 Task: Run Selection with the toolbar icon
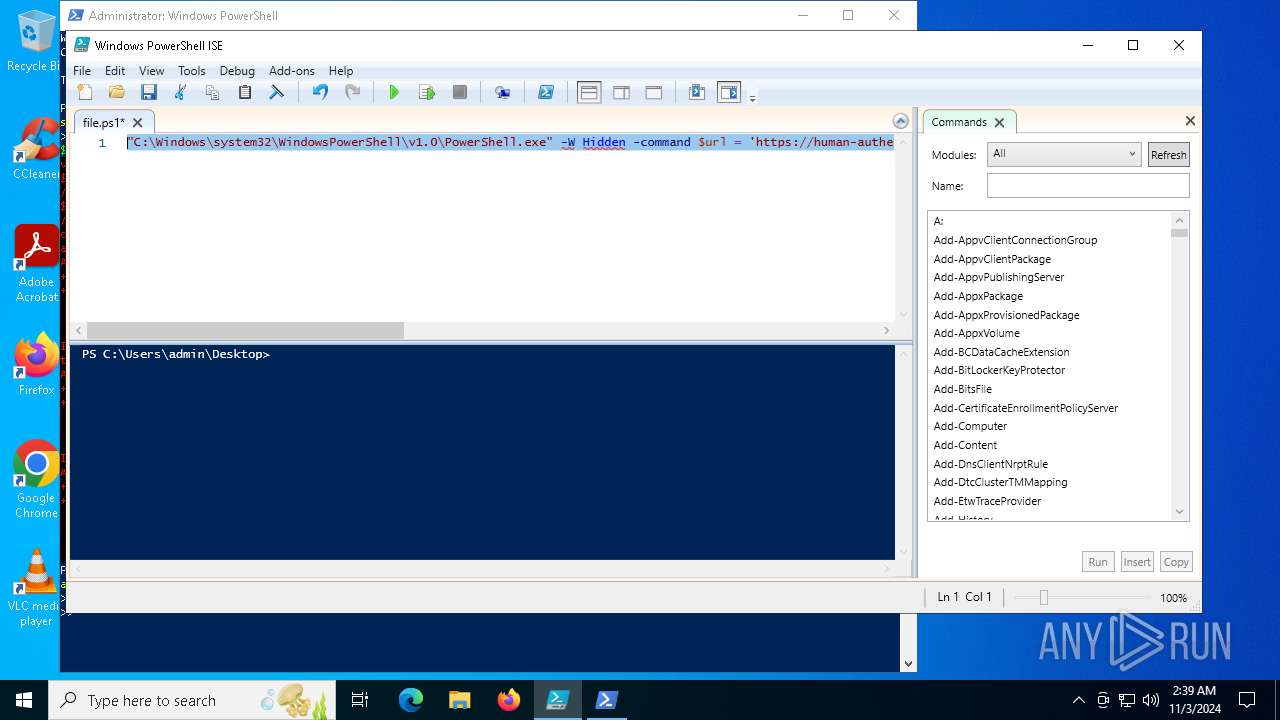427,92
